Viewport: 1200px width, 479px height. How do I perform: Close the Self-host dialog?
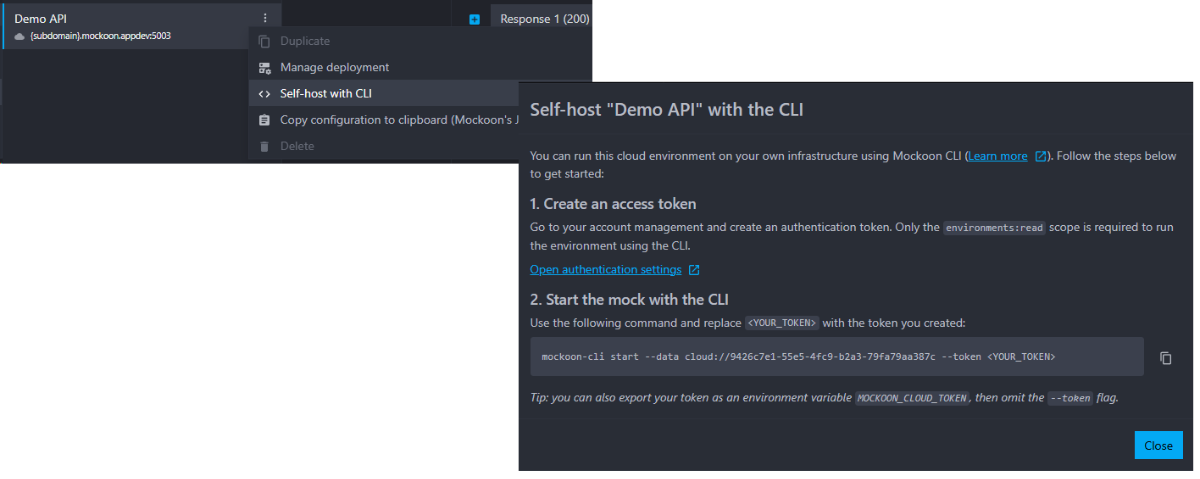click(x=1158, y=445)
